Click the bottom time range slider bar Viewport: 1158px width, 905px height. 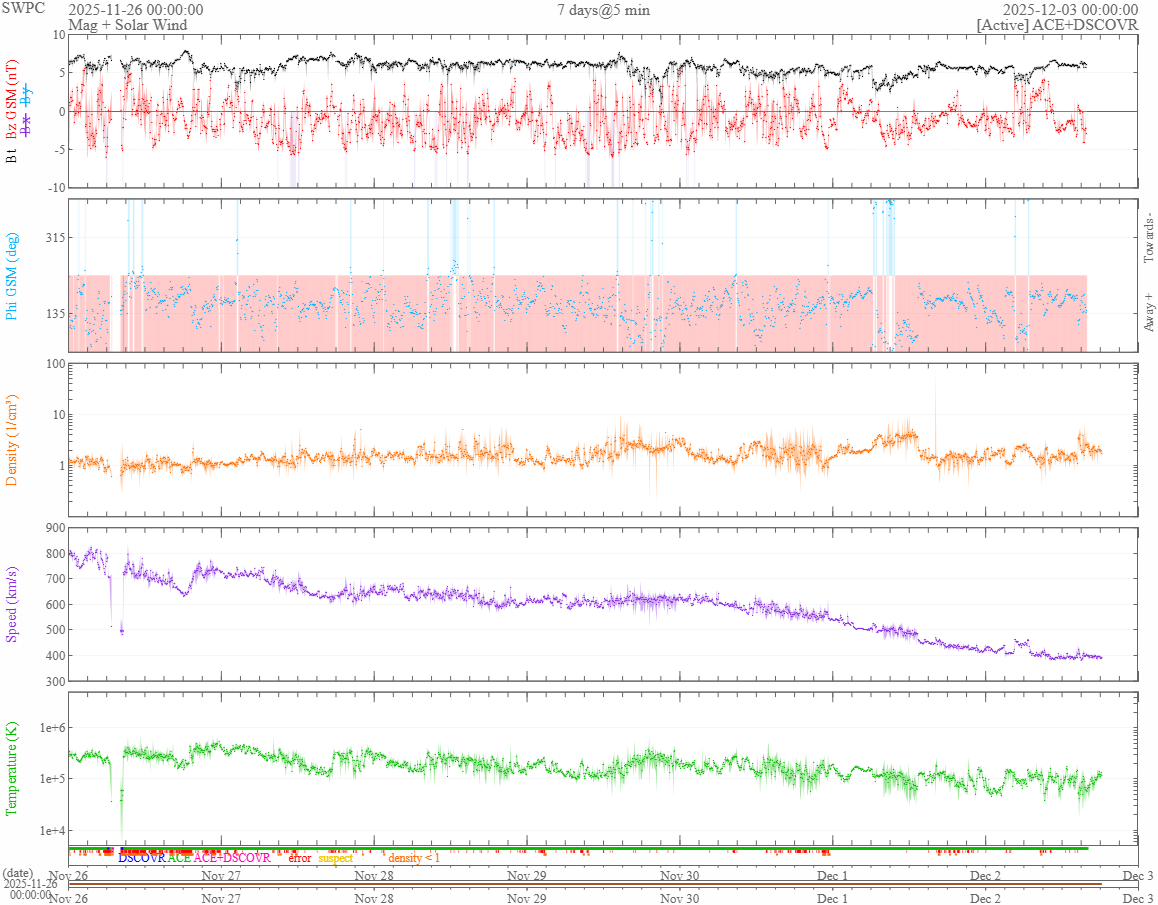coord(585,883)
